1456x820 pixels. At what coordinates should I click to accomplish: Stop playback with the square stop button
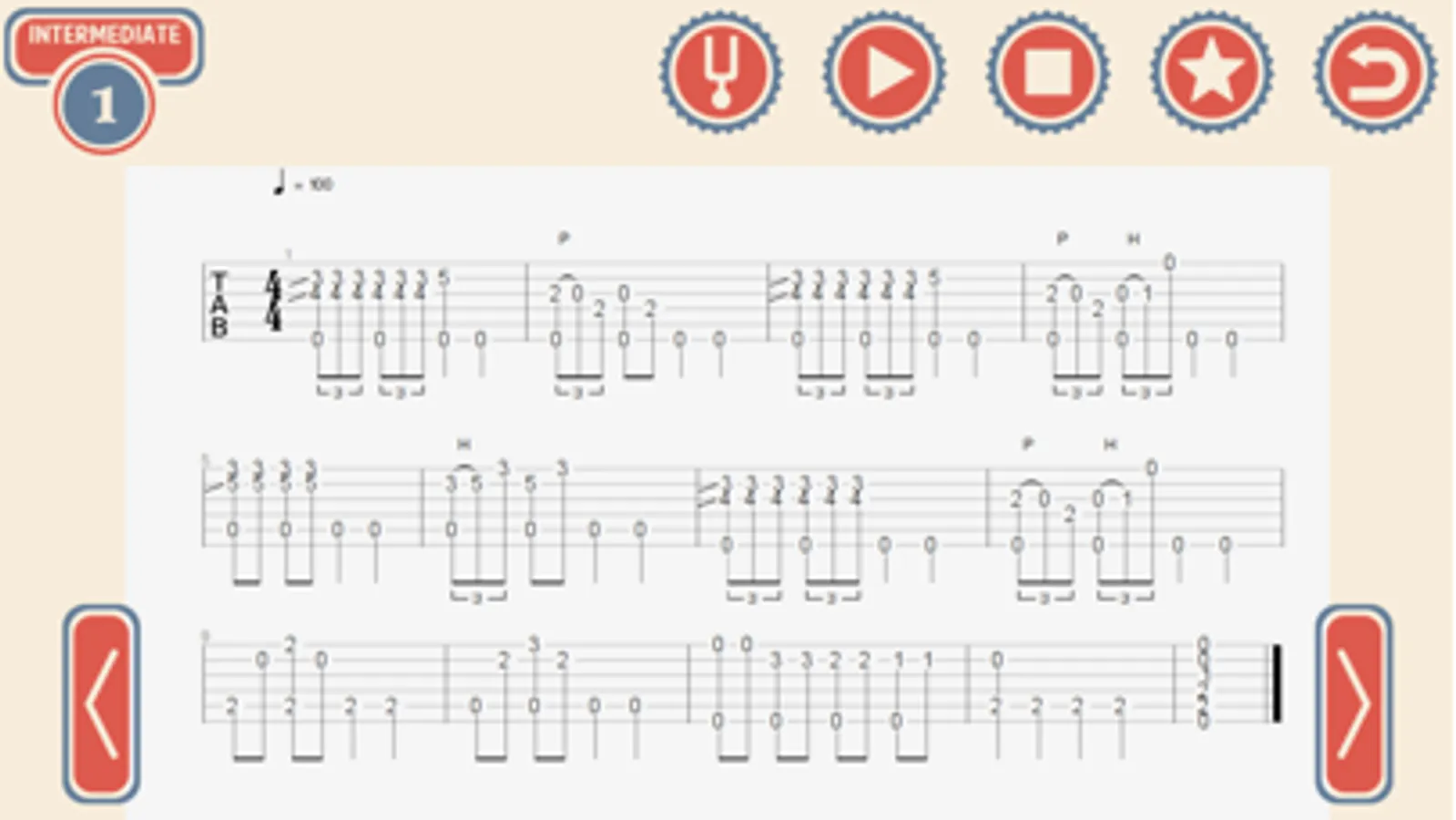point(1048,71)
